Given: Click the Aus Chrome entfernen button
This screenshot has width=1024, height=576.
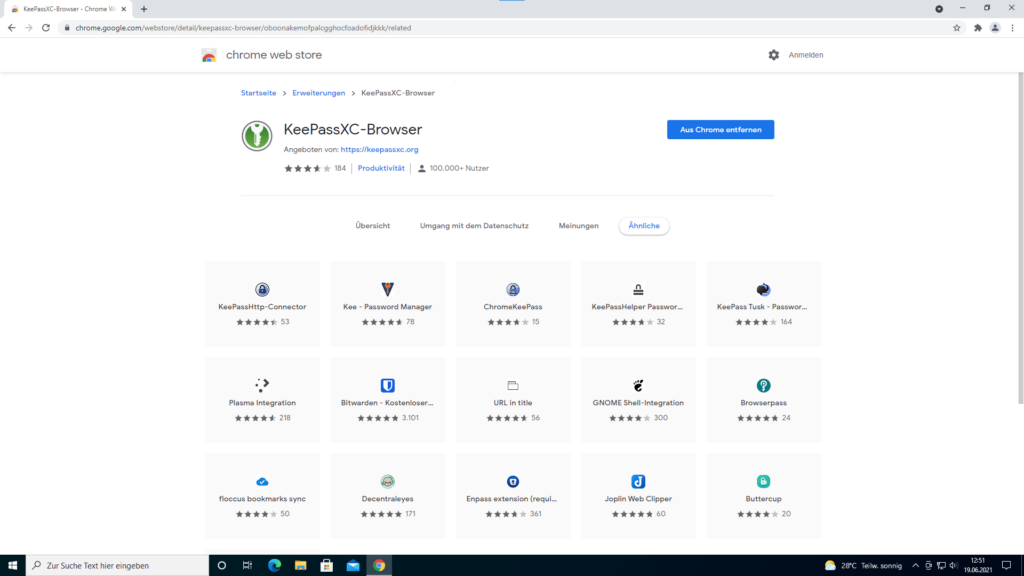Looking at the screenshot, I should point(720,129).
